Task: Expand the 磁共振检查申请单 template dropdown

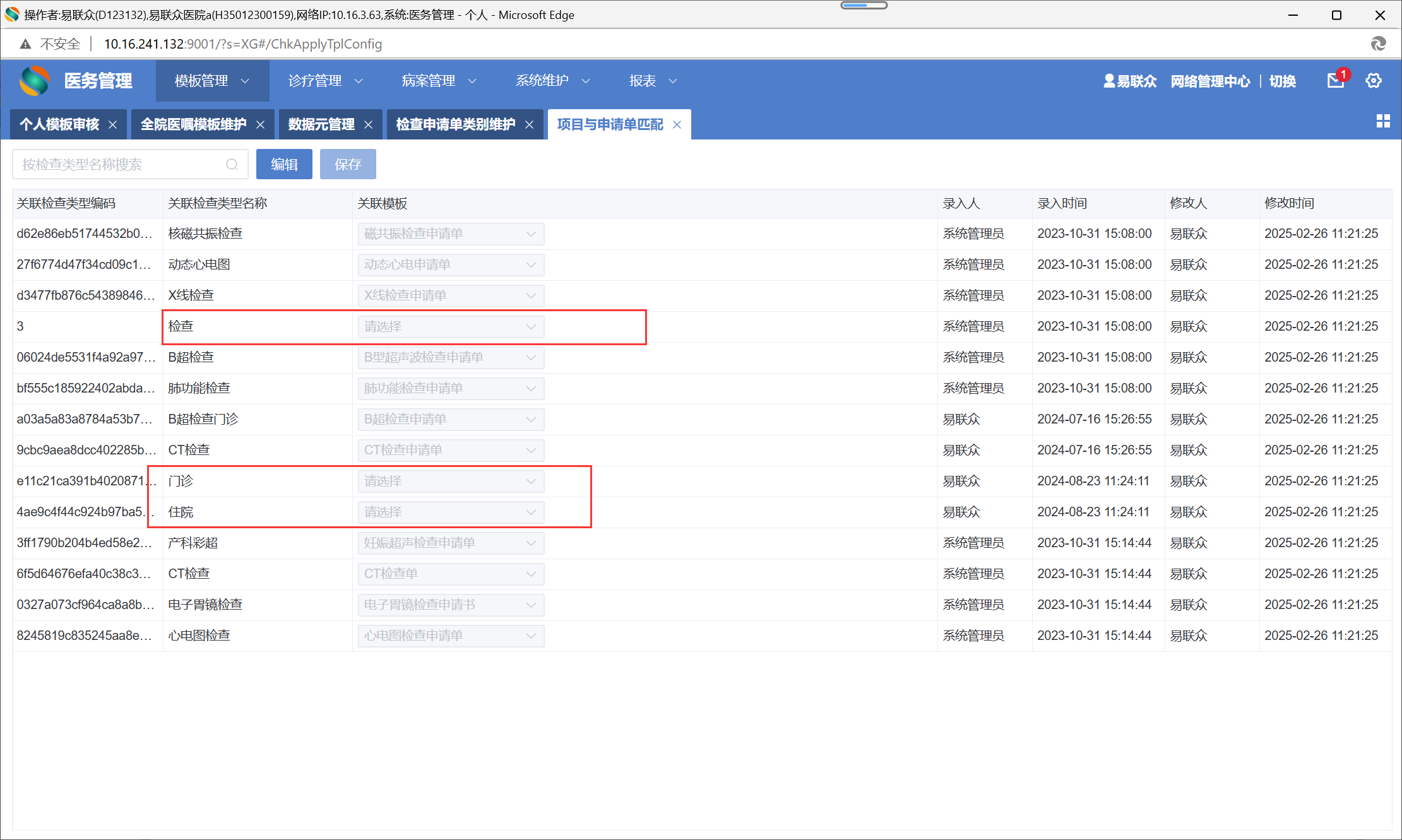Action: [x=451, y=234]
